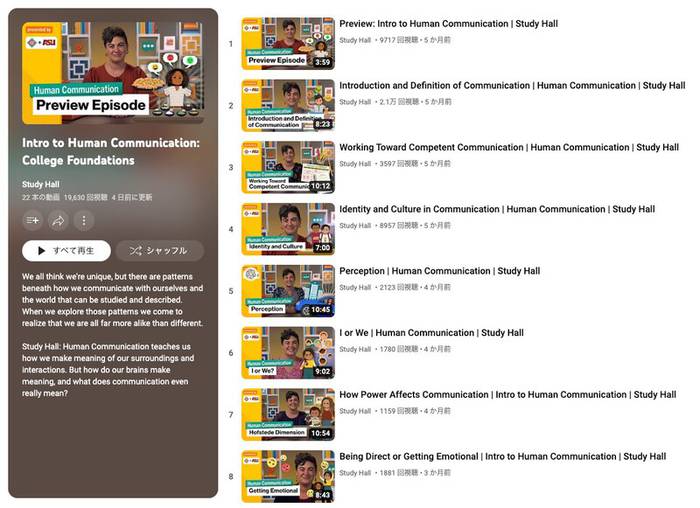Click the 9717 回視聴 view count text

(399, 40)
